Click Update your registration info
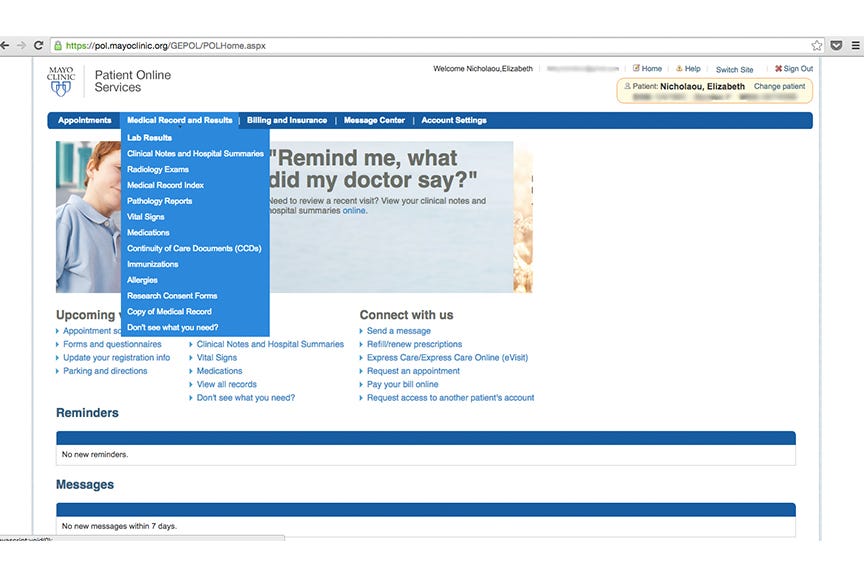The image size is (864, 576). coord(117,358)
